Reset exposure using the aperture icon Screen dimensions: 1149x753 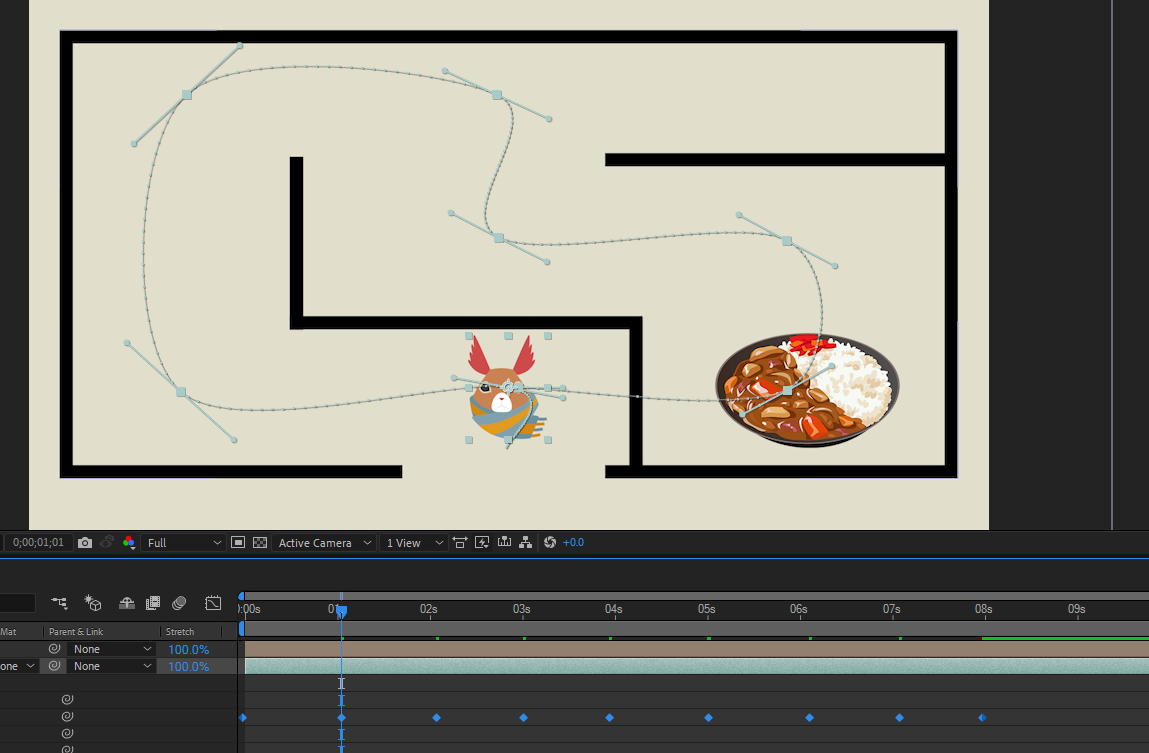(x=550, y=543)
